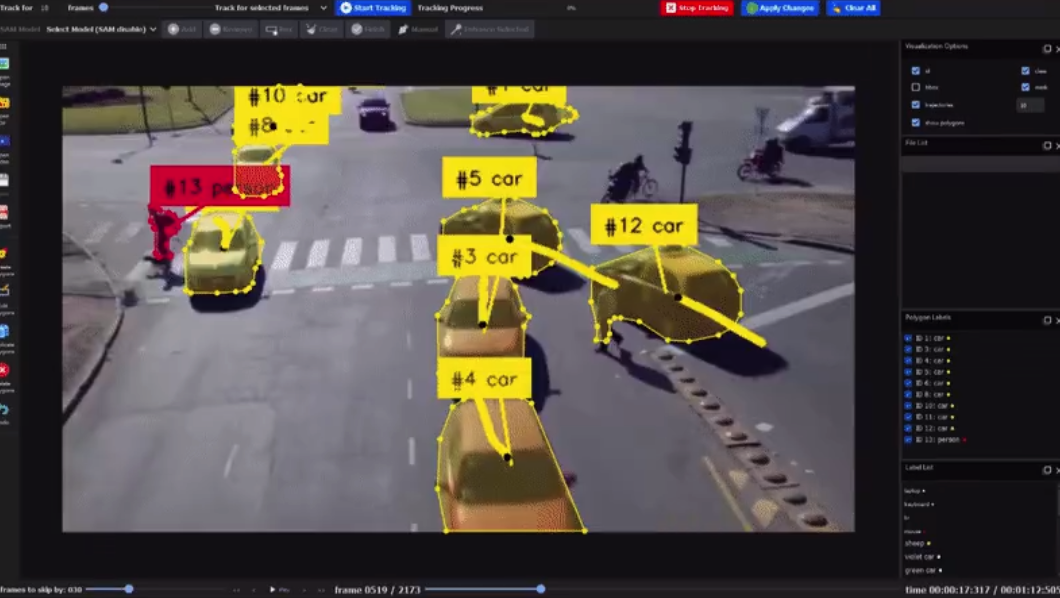Select the Create Polygons tool
The image size is (1060, 598).
tap(4, 253)
